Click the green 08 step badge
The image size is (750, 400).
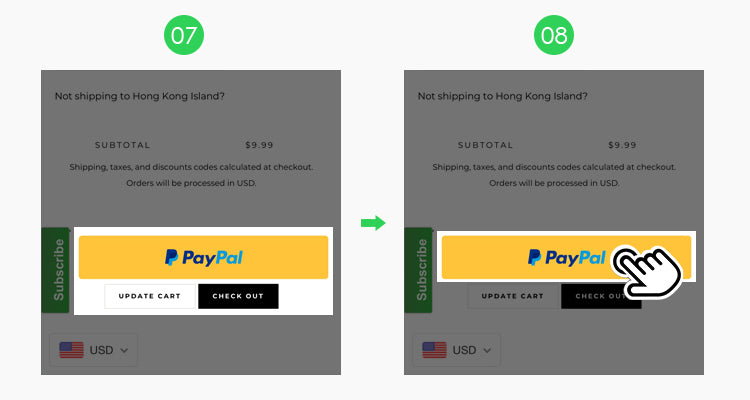pyautogui.click(x=554, y=35)
